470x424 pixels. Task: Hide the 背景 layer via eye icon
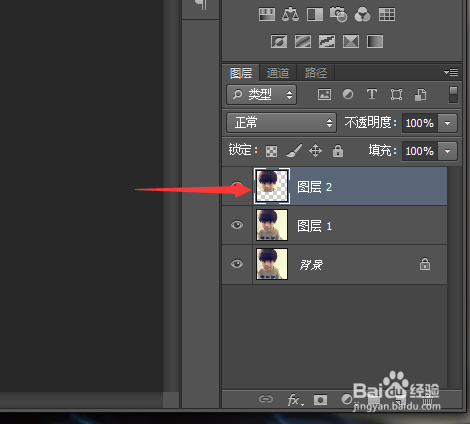(237, 264)
